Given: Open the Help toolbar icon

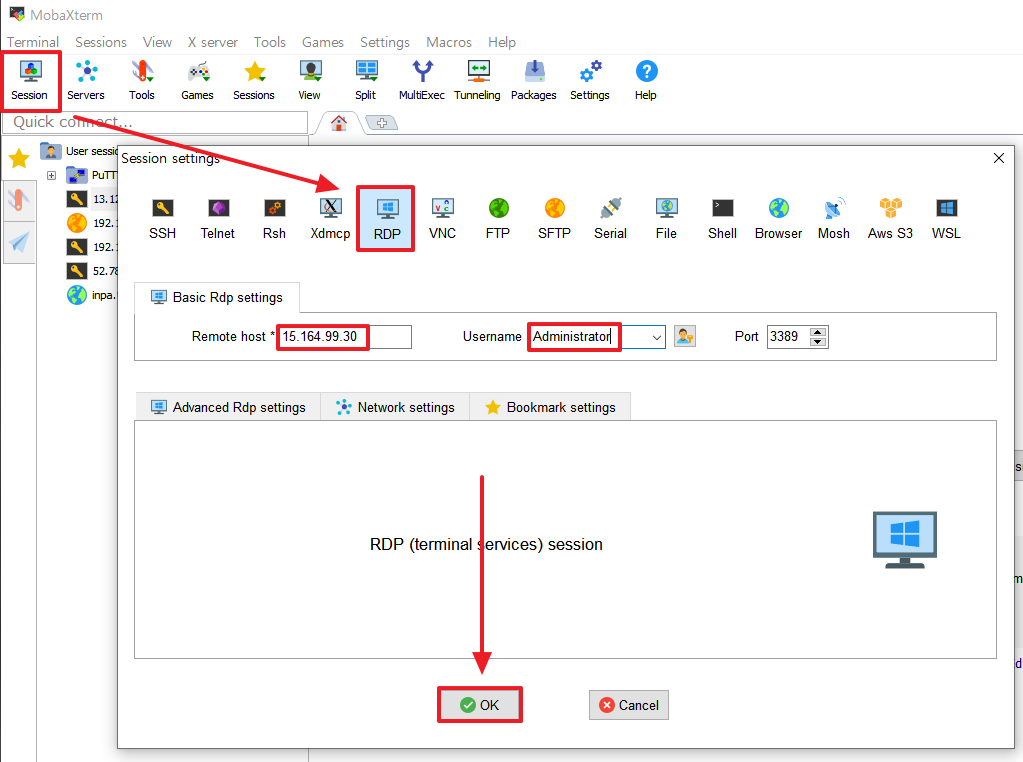Looking at the screenshot, I should click(x=646, y=80).
